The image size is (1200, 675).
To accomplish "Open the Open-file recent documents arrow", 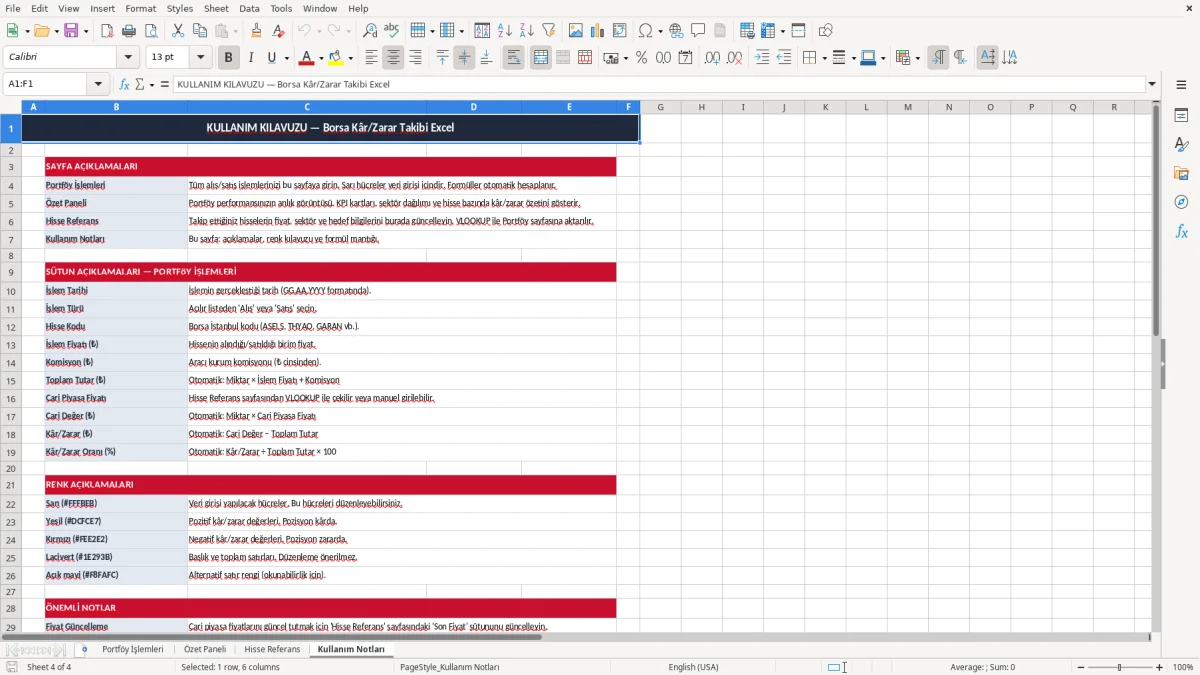I will (x=55, y=31).
